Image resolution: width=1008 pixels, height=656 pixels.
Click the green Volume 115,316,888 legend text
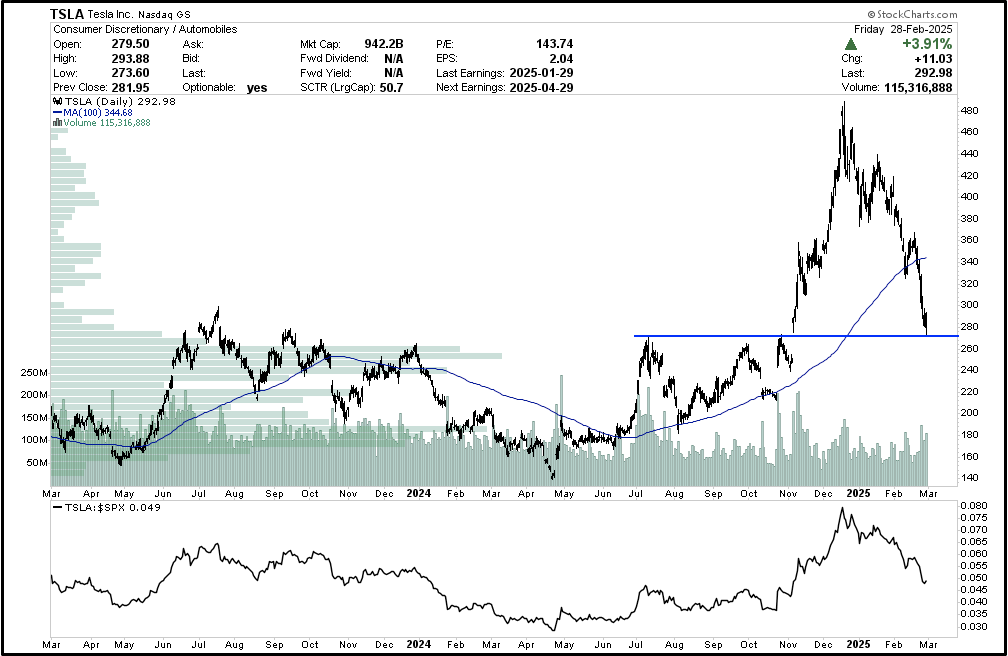(x=107, y=122)
